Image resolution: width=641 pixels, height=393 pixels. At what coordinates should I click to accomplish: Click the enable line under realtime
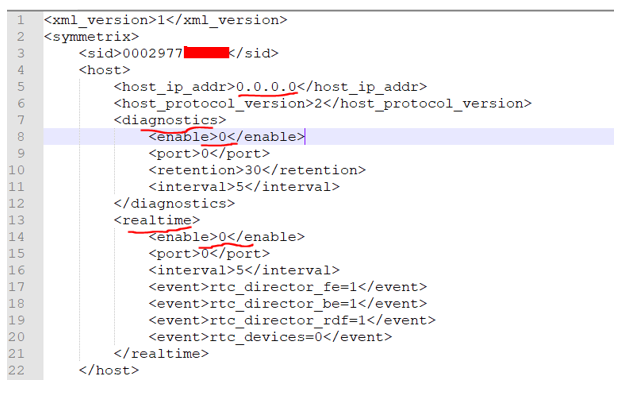click(x=226, y=237)
